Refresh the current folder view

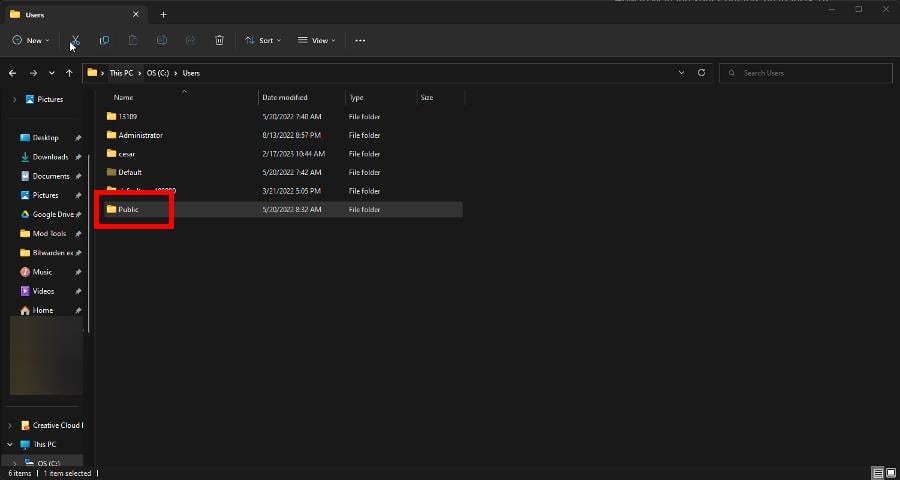[701, 73]
